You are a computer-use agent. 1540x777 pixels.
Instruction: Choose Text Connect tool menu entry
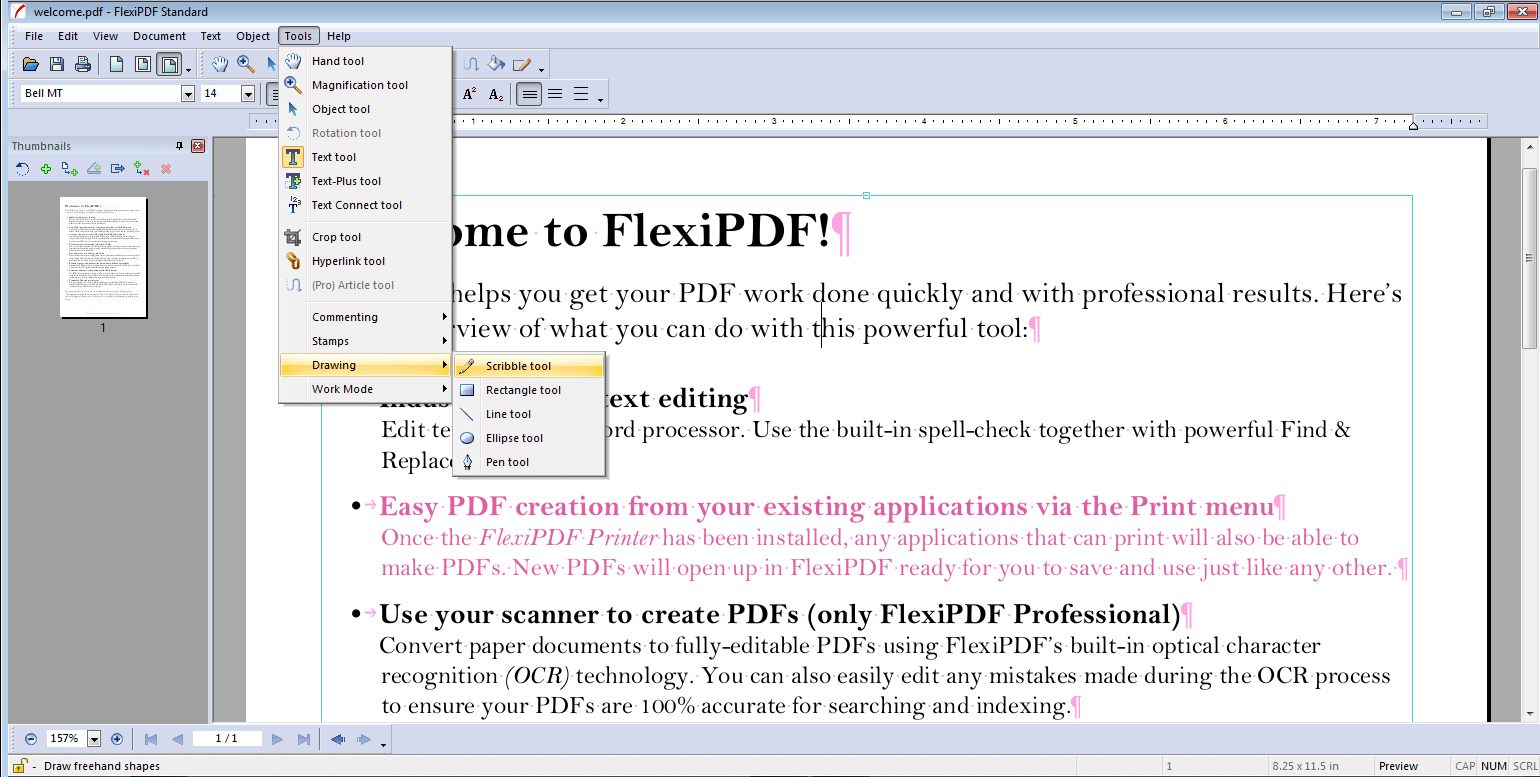pyautogui.click(x=365, y=205)
